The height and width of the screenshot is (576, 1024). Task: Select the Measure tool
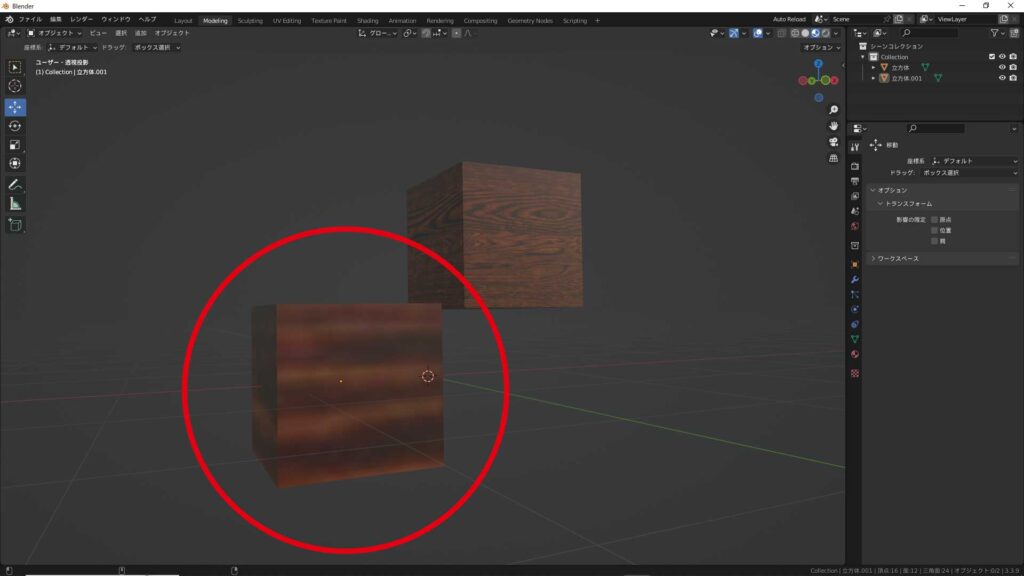click(15, 201)
